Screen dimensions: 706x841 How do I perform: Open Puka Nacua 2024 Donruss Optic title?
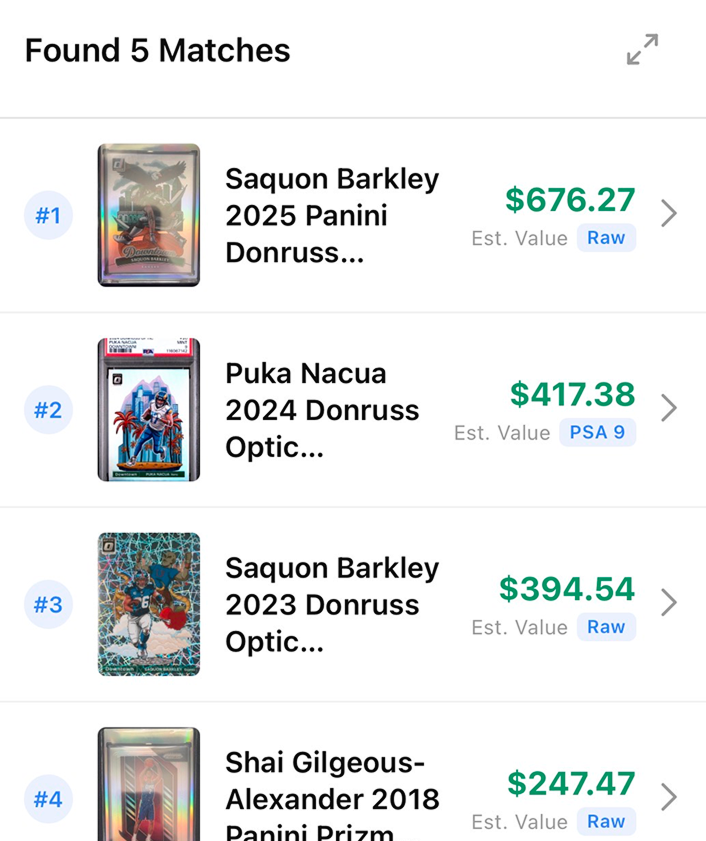coord(322,409)
